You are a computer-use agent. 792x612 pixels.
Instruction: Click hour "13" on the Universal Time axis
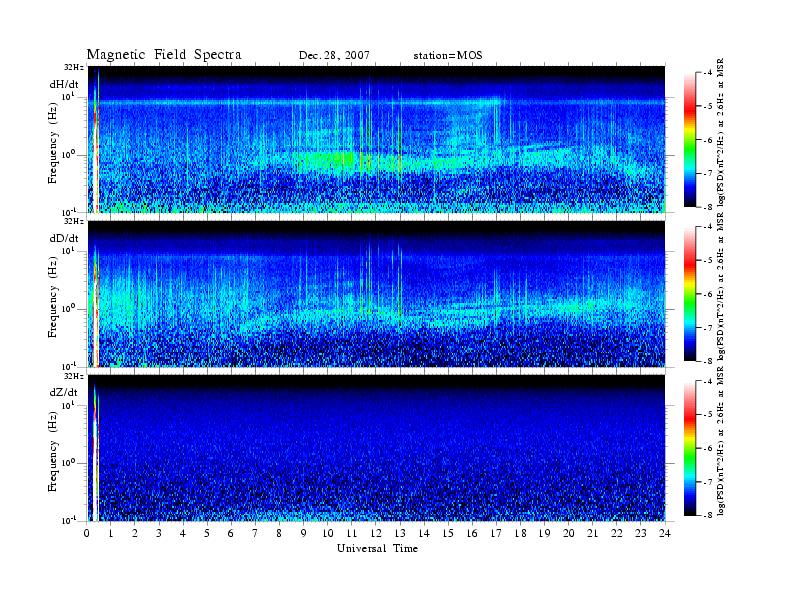[400, 534]
